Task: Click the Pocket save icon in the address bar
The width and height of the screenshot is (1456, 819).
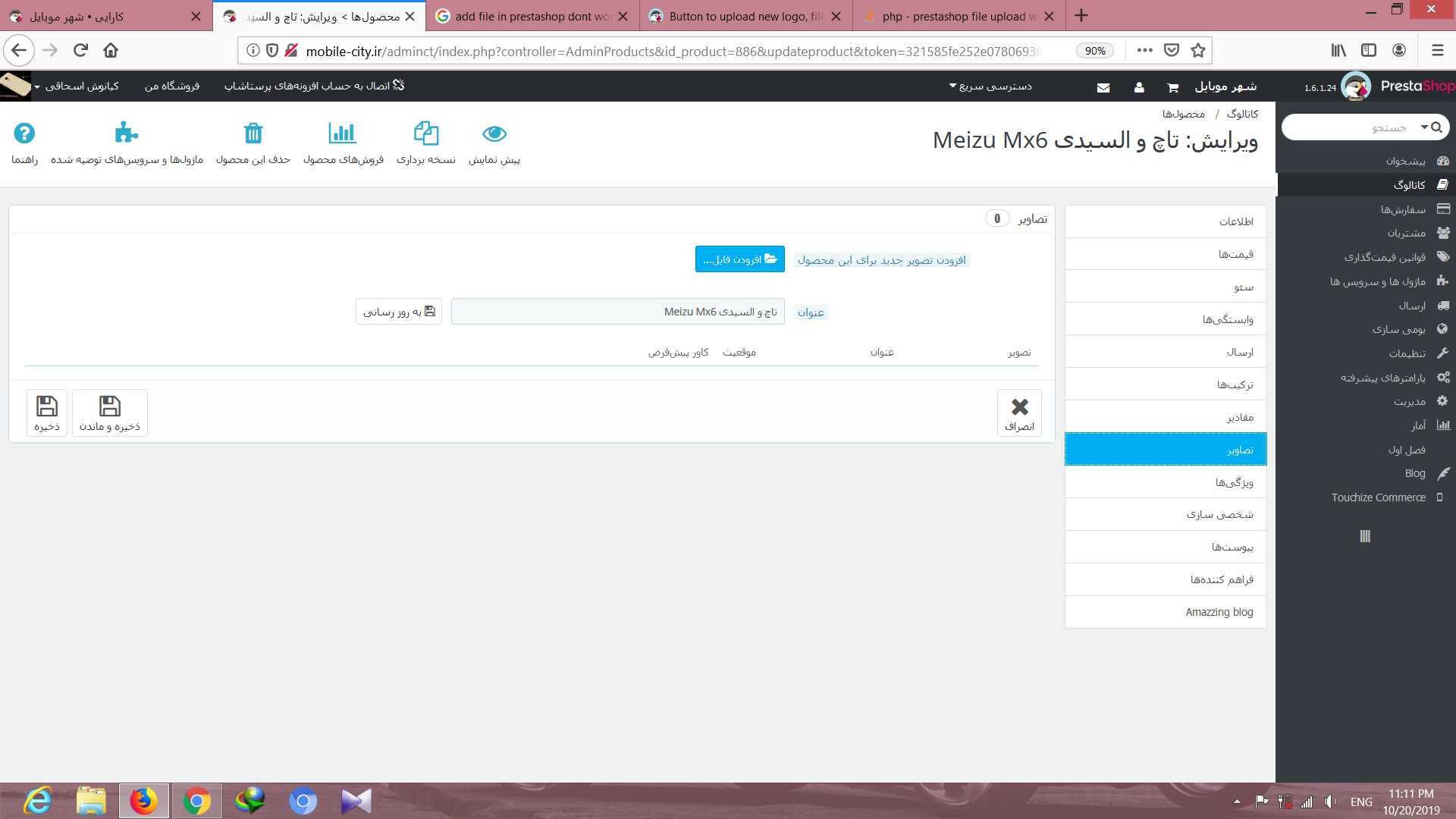Action: [1172, 50]
